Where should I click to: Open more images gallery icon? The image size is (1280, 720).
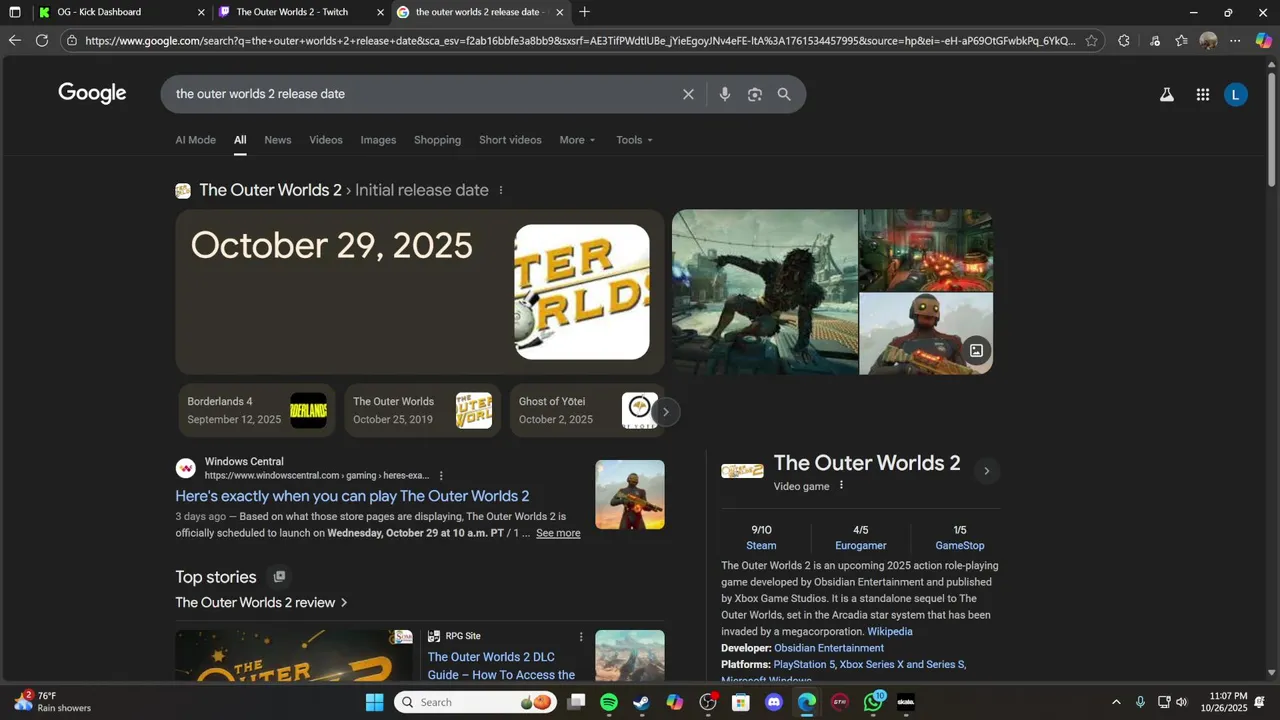click(976, 351)
